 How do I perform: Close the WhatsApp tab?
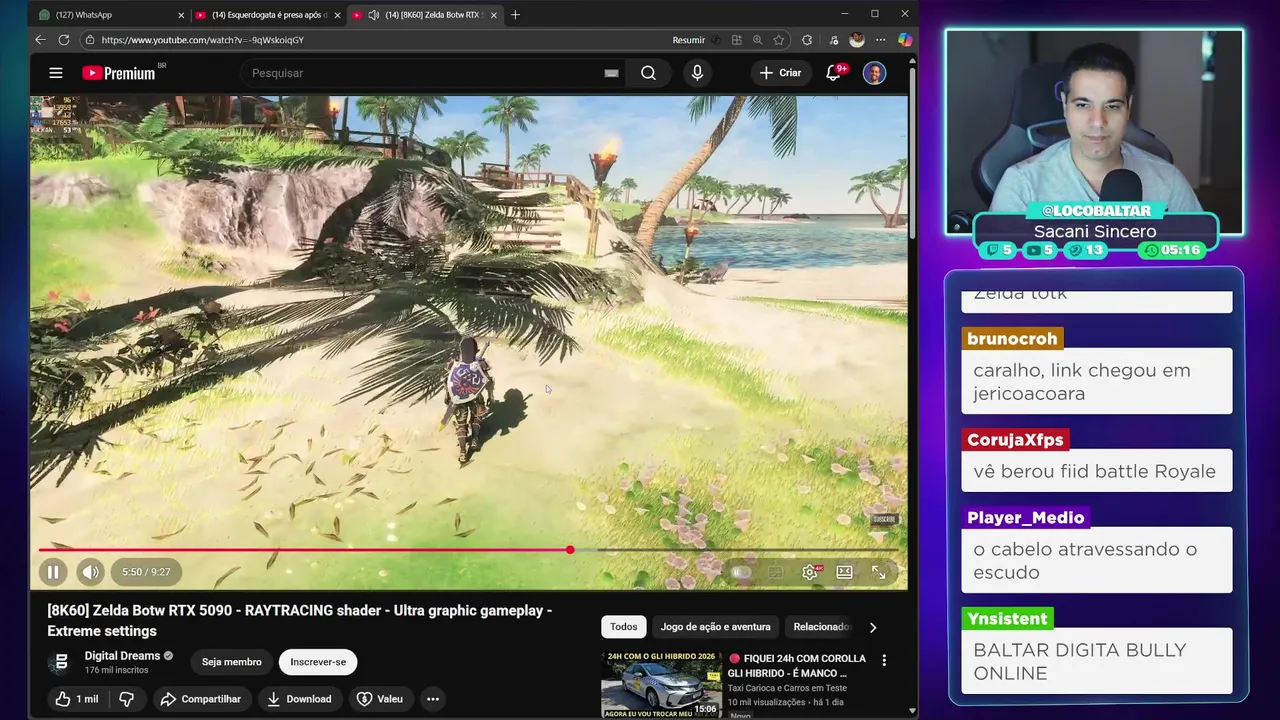click(181, 15)
